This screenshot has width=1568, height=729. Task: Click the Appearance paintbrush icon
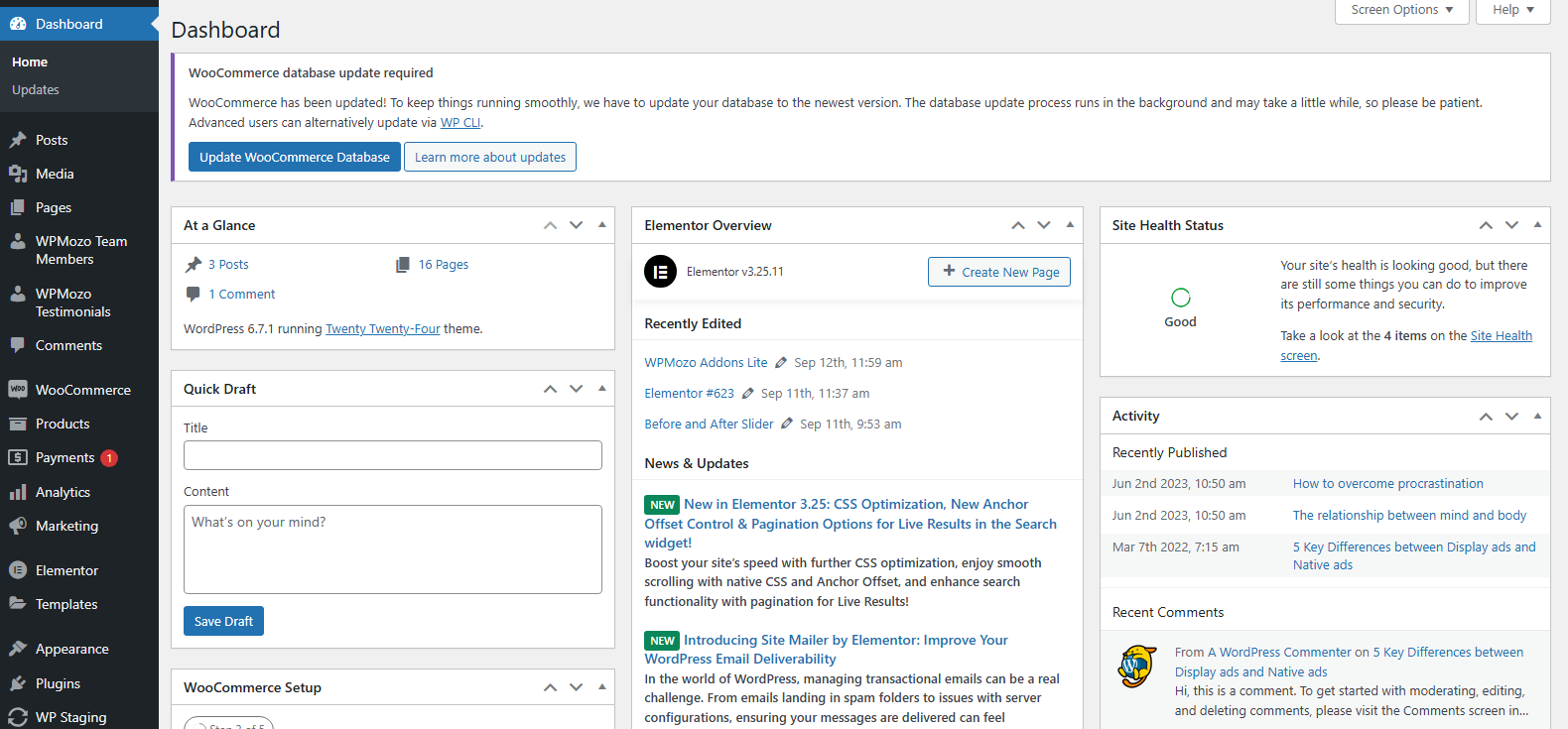(18, 649)
